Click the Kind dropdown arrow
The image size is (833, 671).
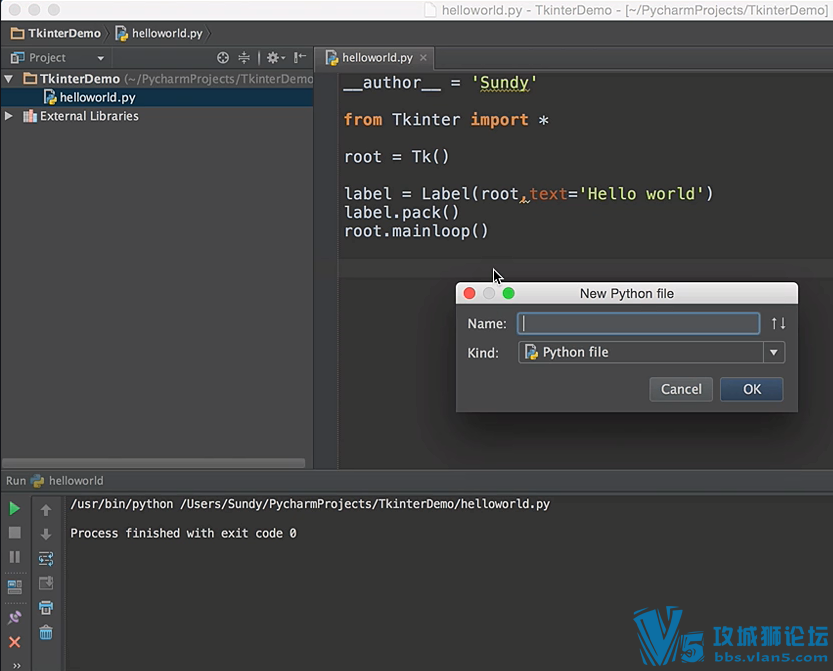(774, 352)
